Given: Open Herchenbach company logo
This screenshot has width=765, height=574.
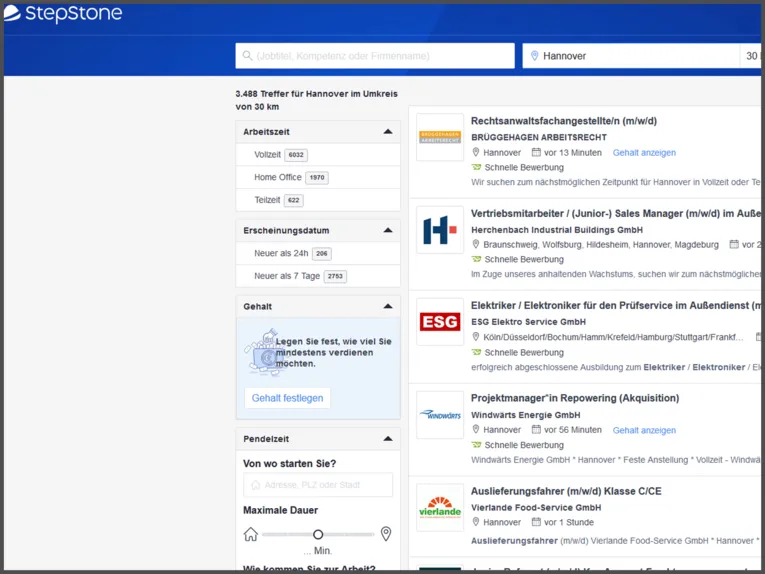Looking at the screenshot, I should coord(440,230).
